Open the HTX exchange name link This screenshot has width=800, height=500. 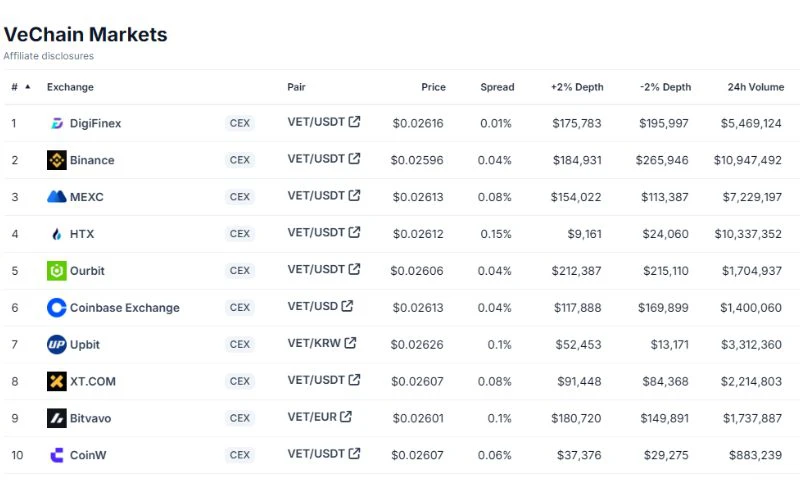82,234
